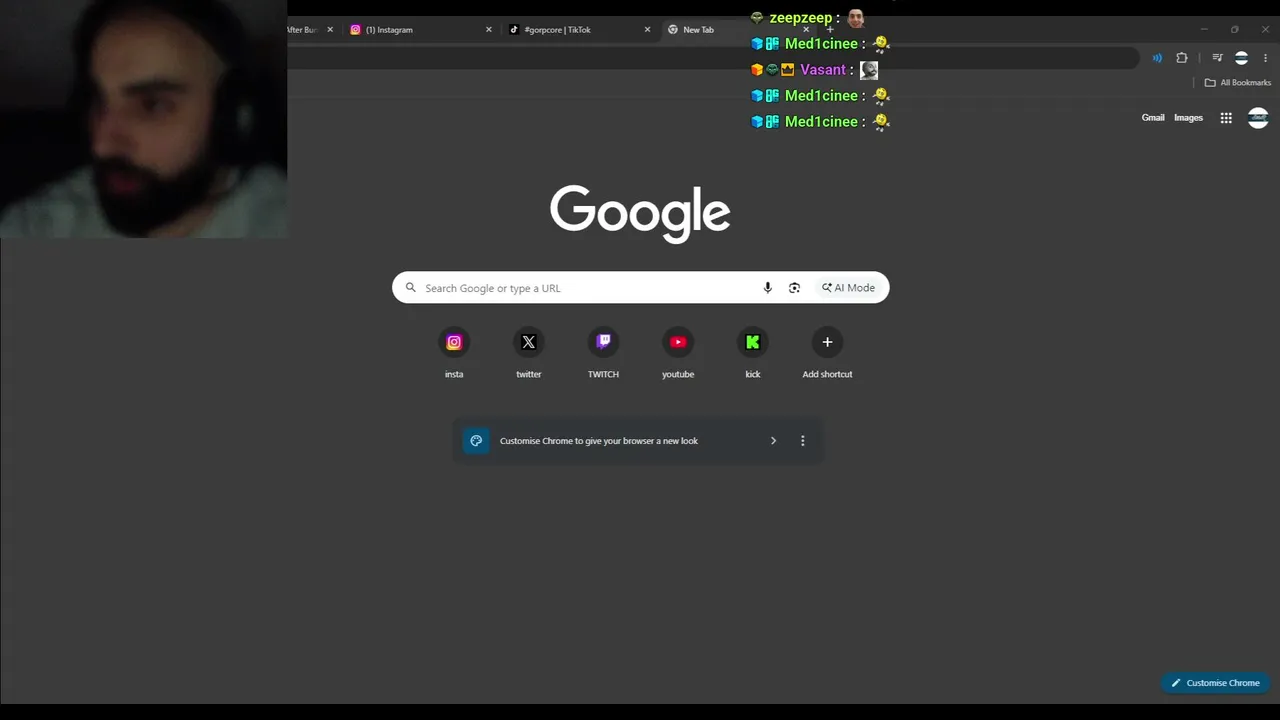The width and height of the screenshot is (1280, 720).
Task: Open the twitter shortcut icon
Action: [529, 342]
